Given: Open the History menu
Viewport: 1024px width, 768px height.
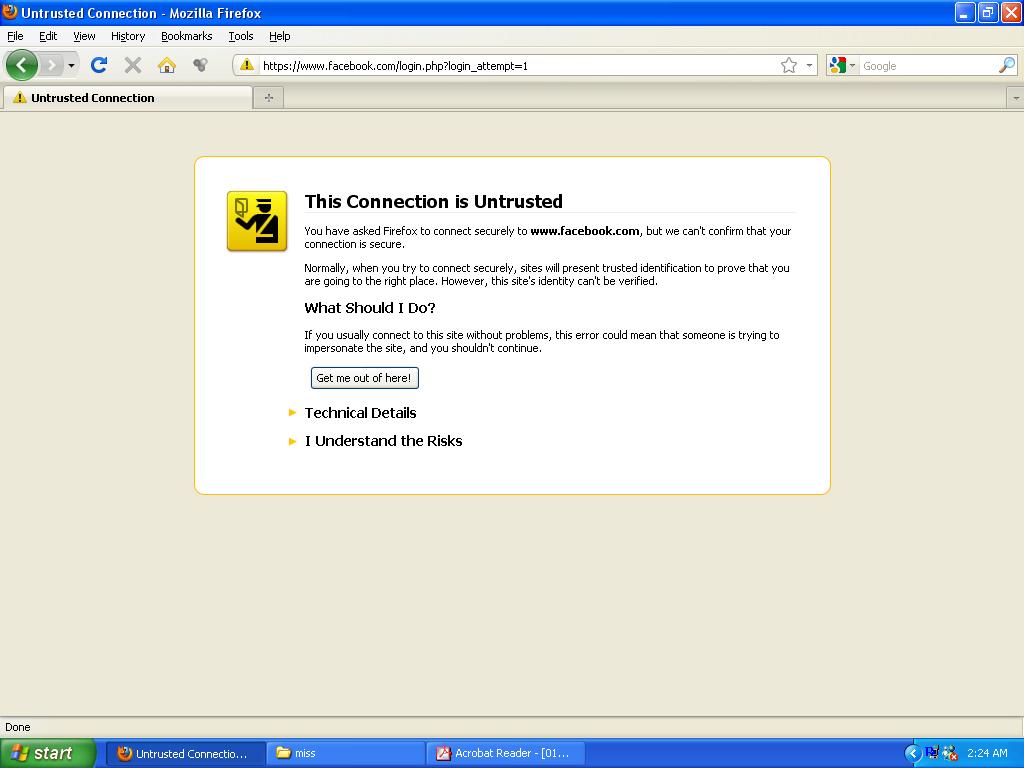Looking at the screenshot, I should coord(128,37).
